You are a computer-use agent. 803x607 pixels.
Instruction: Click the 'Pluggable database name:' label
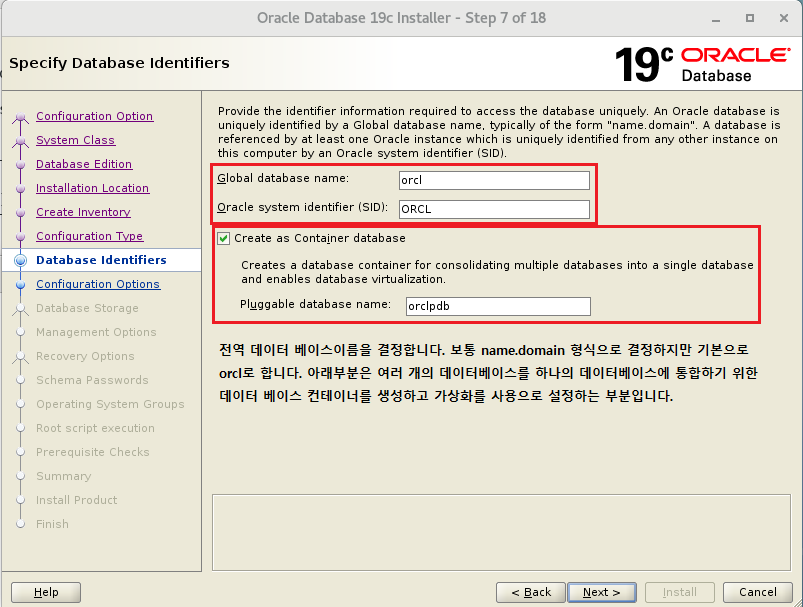[x=315, y=304]
